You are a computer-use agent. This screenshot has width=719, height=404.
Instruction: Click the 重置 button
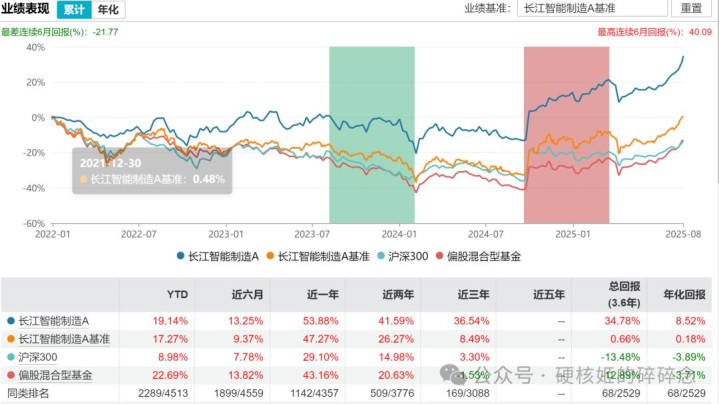(x=691, y=9)
